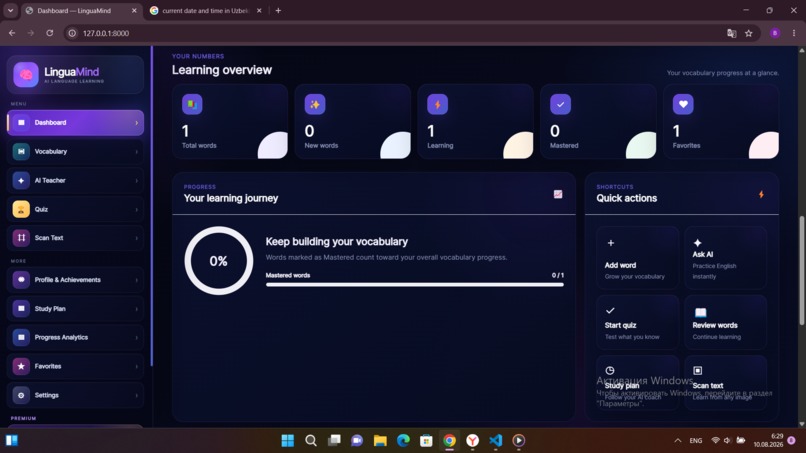Viewport: 806px width, 453px height.
Task: Open Study Plan menu item
Action: coord(76,309)
